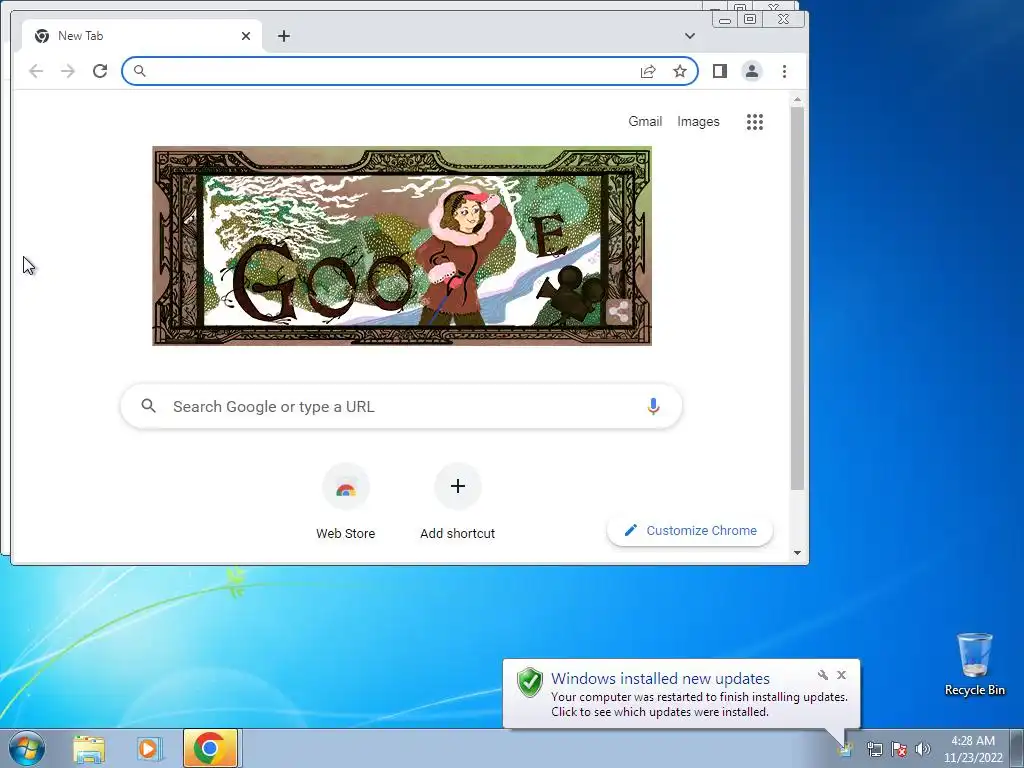The image size is (1024, 768).
Task: Start voice search with the microphone icon
Action: (x=653, y=406)
